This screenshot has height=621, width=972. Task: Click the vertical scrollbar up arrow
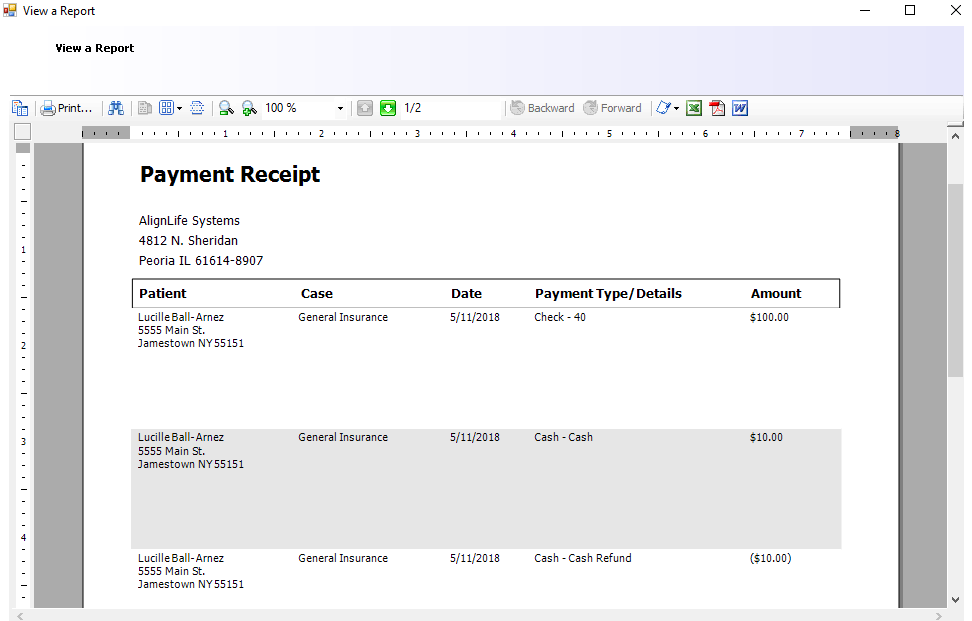955,136
